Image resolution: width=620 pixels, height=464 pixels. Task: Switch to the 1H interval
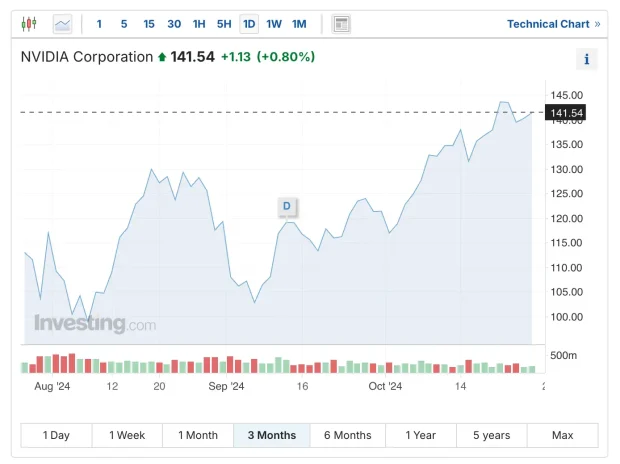(199, 24)
